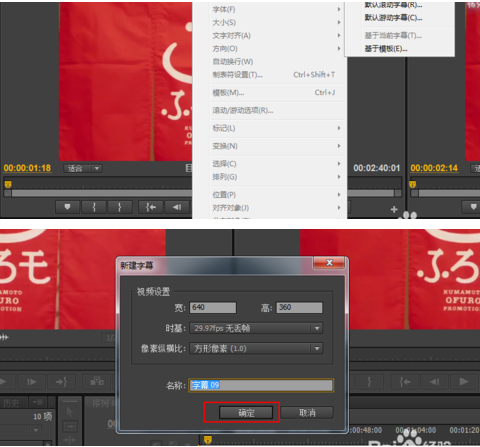480x447 pixels.
Task: Click the 00:01:04:00 timeline ruler label
Action: [x=416, y=430]
